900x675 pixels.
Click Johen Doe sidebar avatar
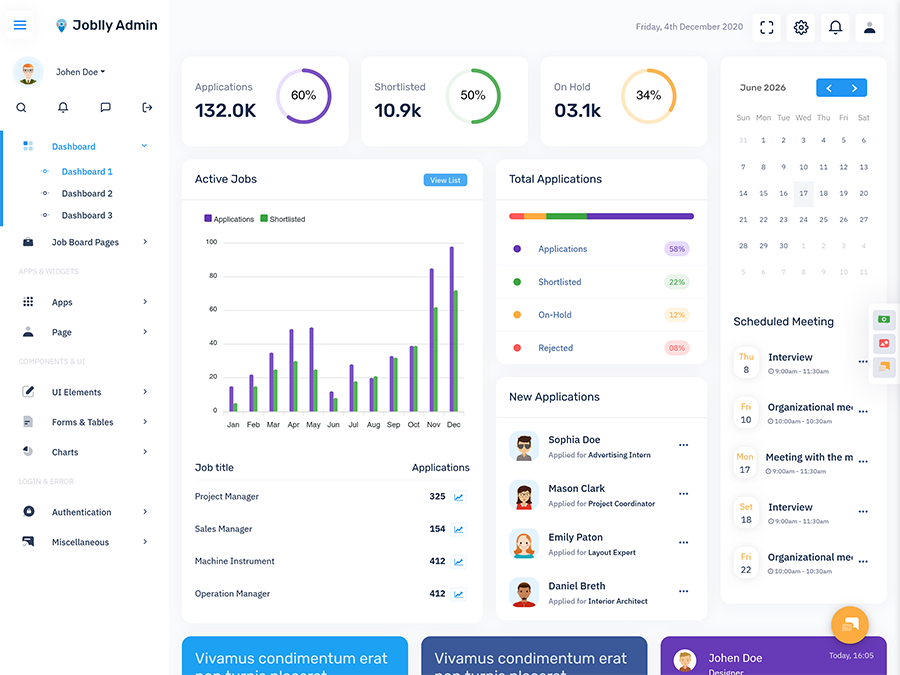point(28,72)
